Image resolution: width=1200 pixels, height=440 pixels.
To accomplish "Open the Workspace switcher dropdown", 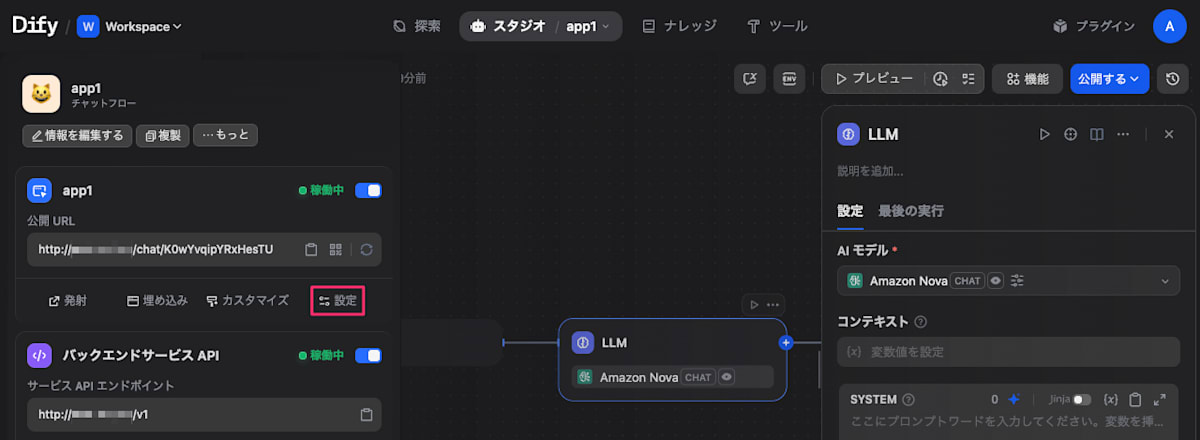I will click(x=130, y=26).
